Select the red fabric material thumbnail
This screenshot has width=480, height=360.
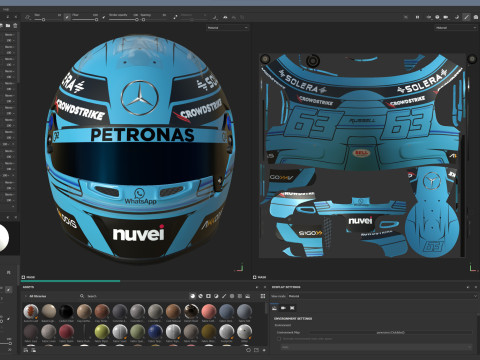click(66, 332)
